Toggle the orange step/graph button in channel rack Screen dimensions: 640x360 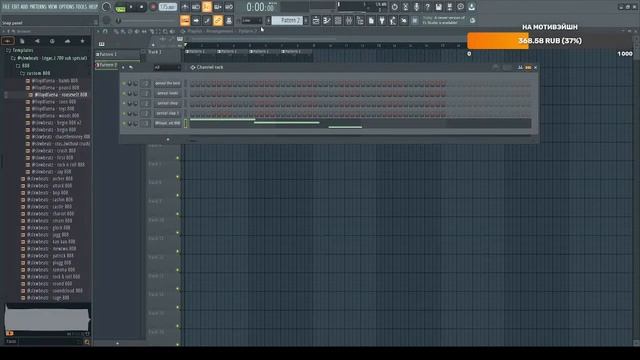528,67
